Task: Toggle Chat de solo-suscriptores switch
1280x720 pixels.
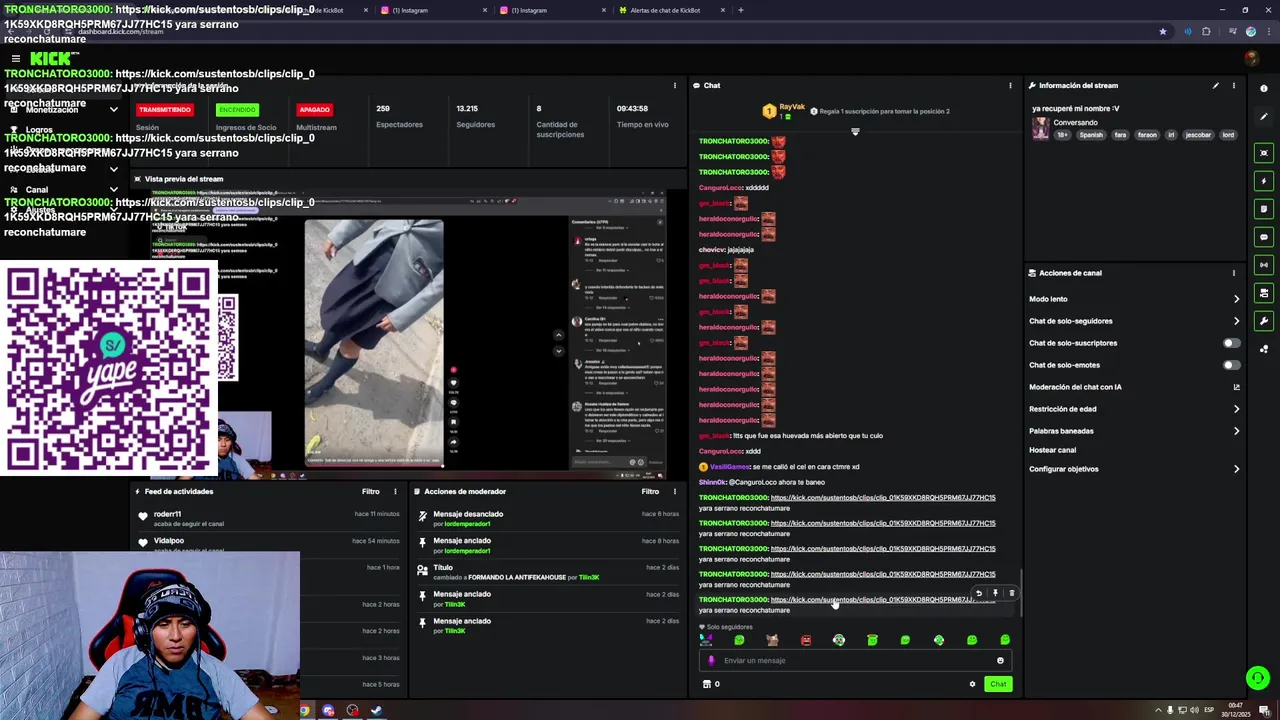Action: click(x=1231, y=343)
